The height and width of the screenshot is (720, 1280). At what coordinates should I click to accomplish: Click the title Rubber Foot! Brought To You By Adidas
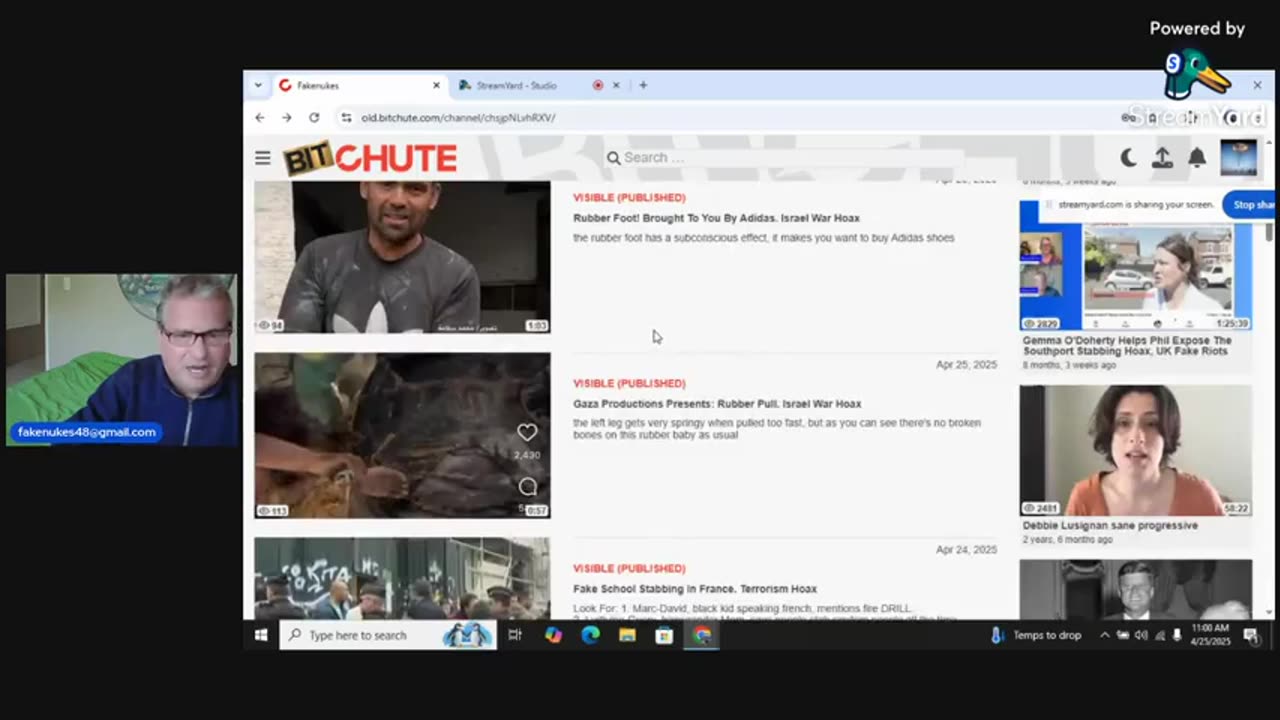tap(716, 218)
